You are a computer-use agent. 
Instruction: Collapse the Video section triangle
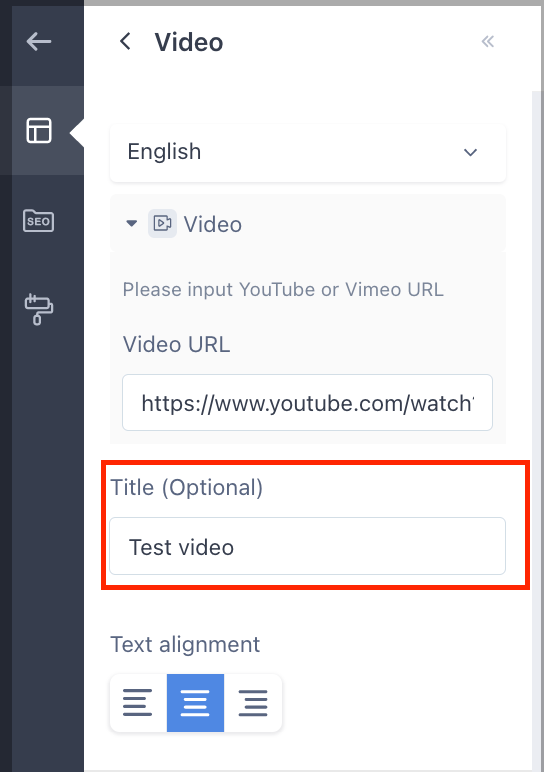[x=131, y=224]
